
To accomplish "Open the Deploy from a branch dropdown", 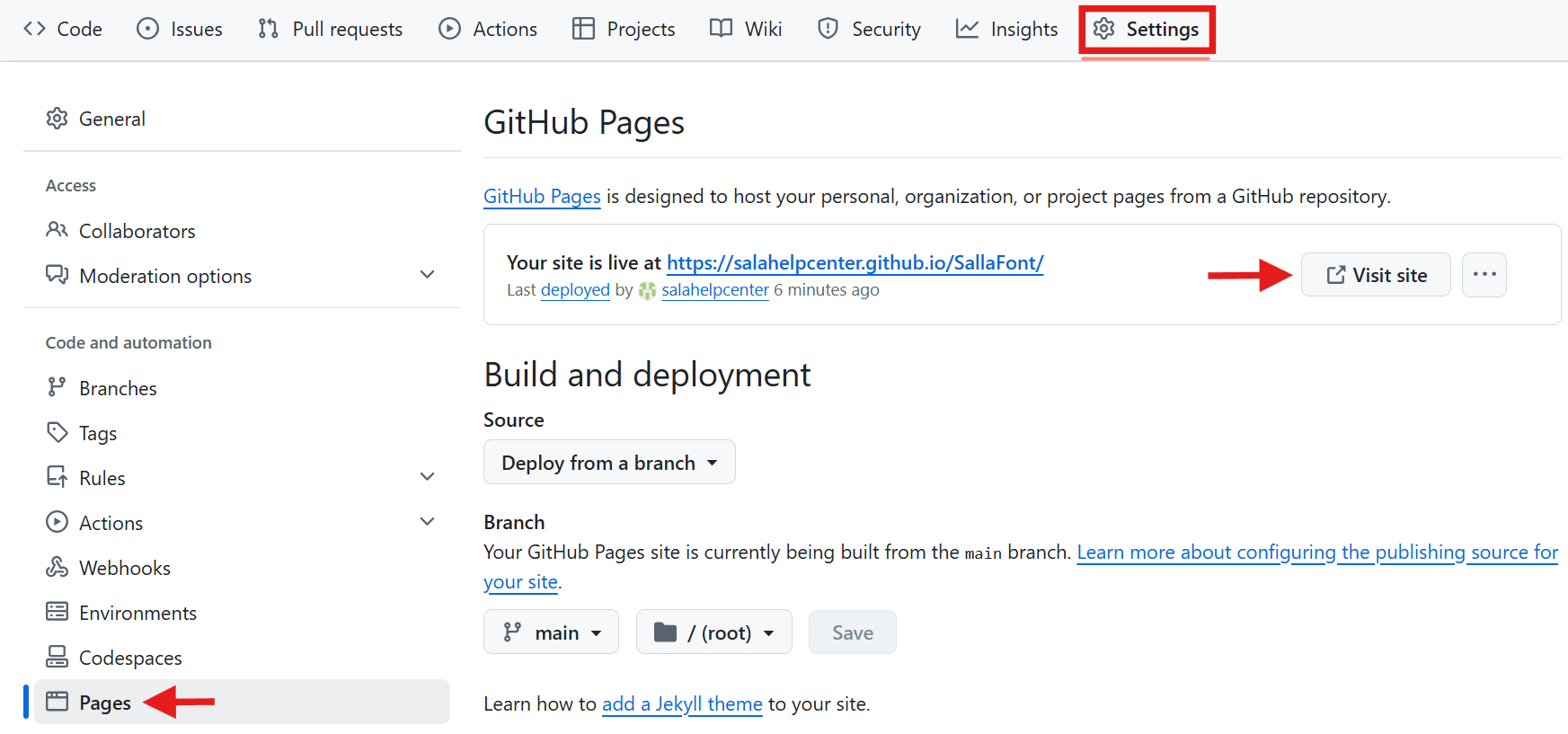I will click(609, 462).
